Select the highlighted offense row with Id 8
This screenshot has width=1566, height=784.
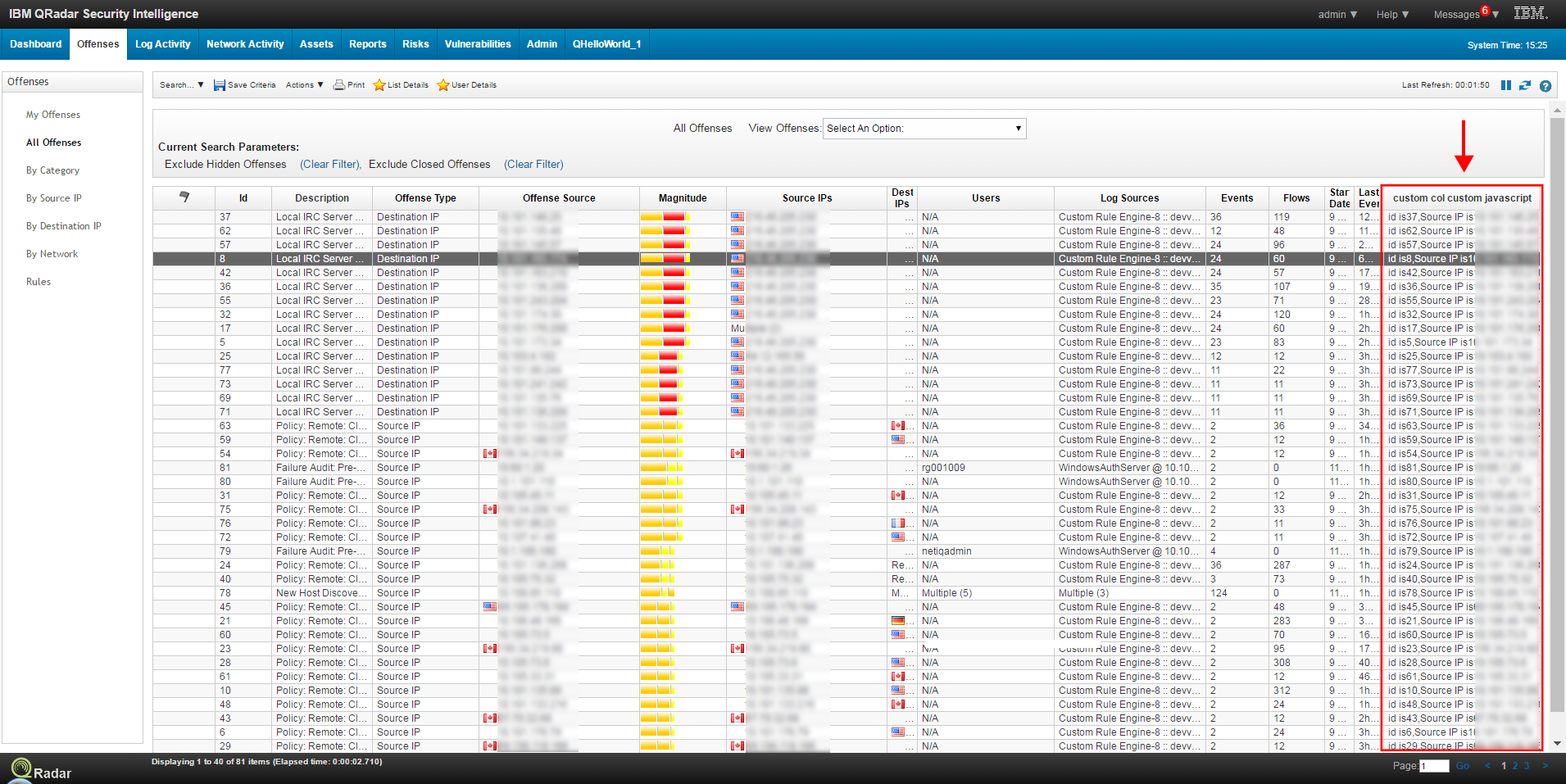[x=847, y=259]
